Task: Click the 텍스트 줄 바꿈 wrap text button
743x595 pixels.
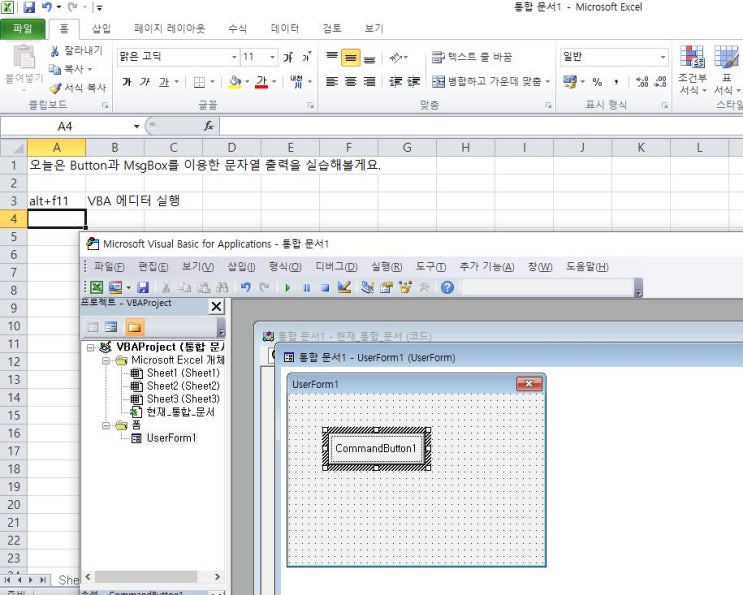Action: coord(472,57)
